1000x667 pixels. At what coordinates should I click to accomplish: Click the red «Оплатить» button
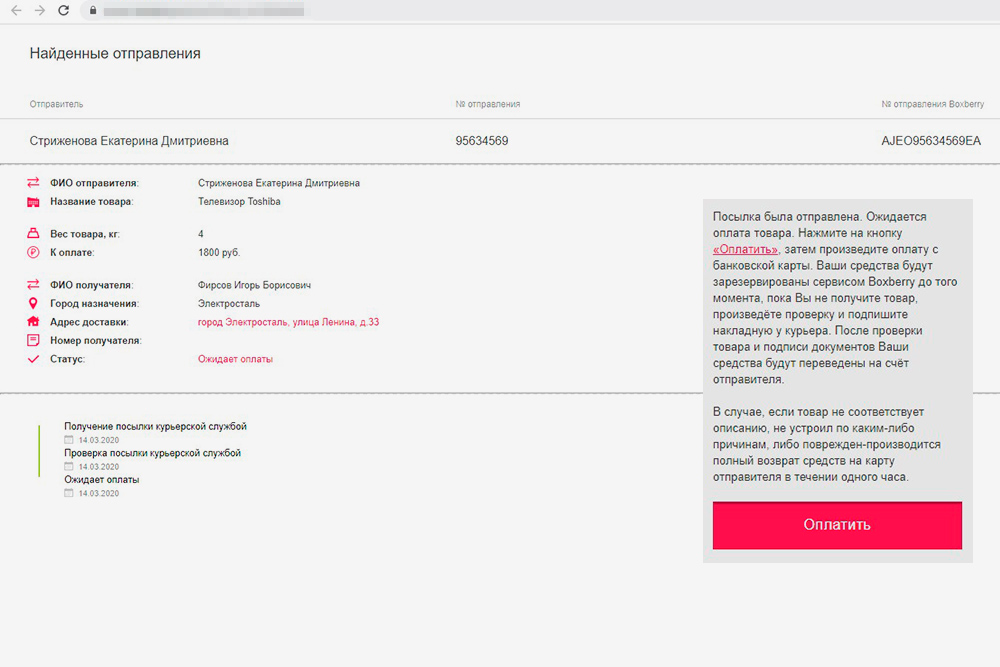tap(837, 525)
